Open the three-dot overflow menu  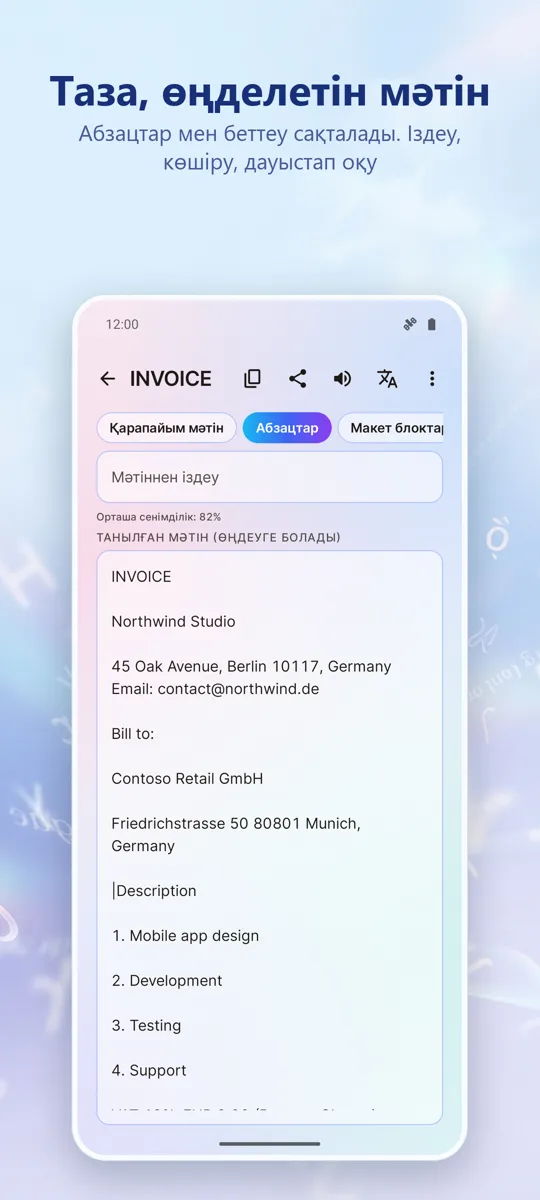(x=432, y=378)
